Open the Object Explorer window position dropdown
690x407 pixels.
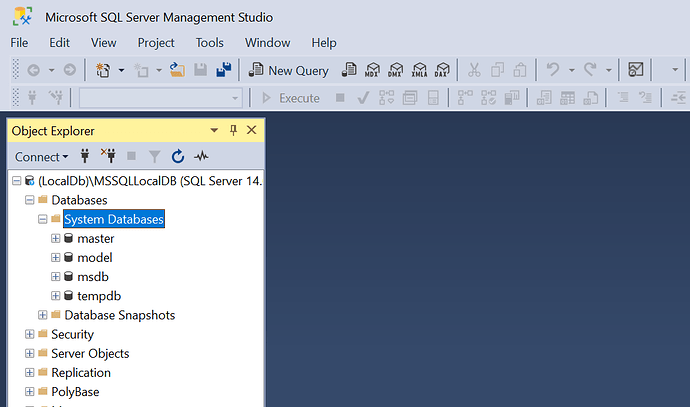click(x=214, y=130)
